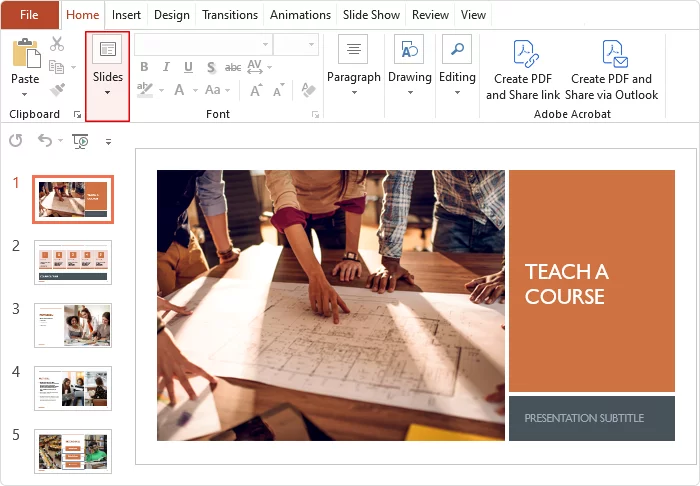The width and height of the screenshot is (700, 486).
Task: Expand the Slides dropdown arrow
Action: tap(107, 92)
